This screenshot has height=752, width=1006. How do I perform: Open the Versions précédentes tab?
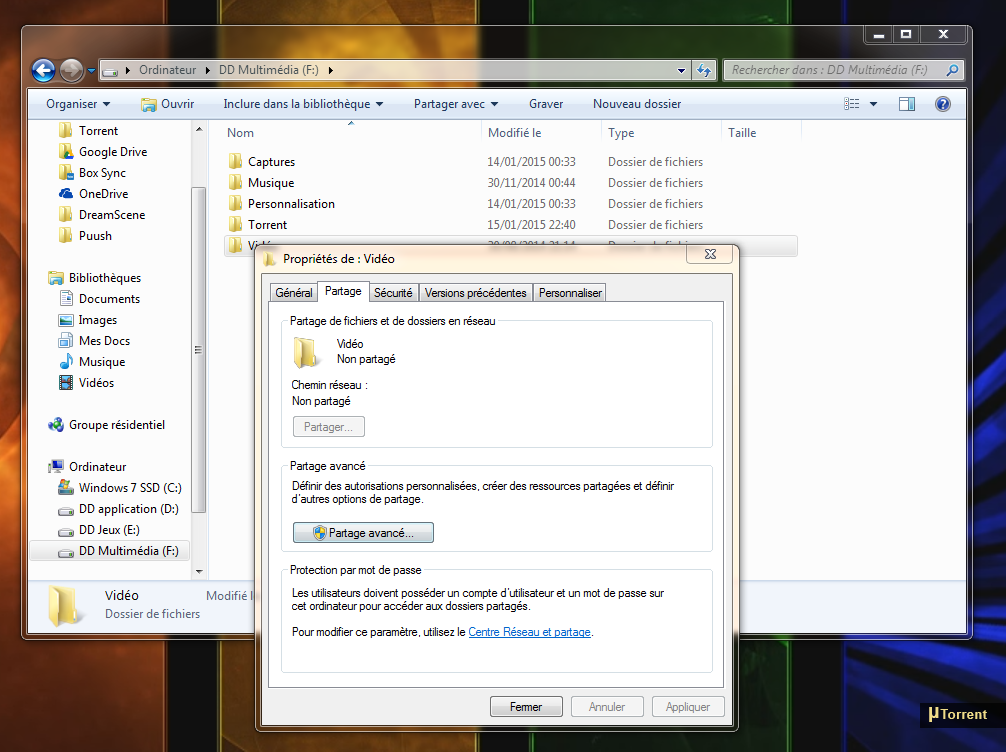tap(475, 293)
